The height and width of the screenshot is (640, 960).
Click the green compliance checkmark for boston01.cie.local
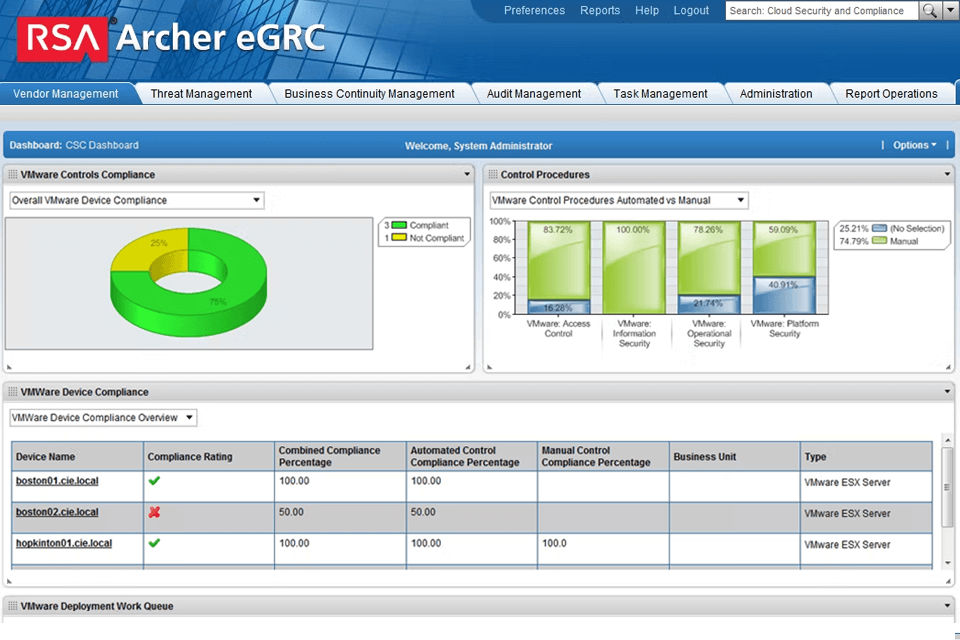[x=152, y=481]
